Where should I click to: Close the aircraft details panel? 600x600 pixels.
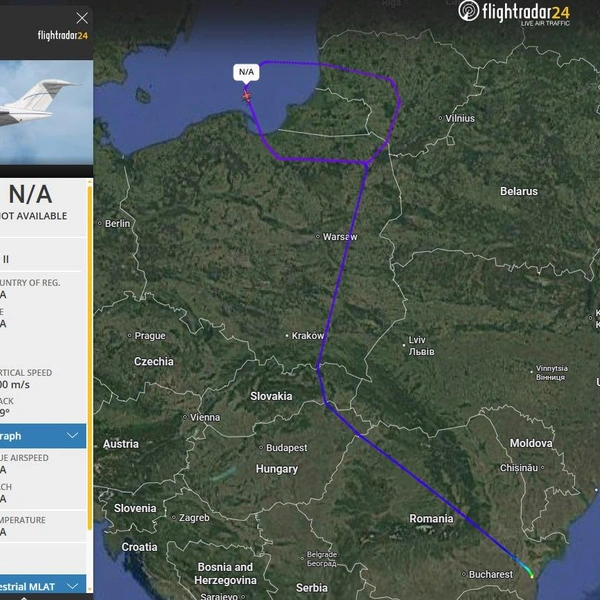(82, 18)
